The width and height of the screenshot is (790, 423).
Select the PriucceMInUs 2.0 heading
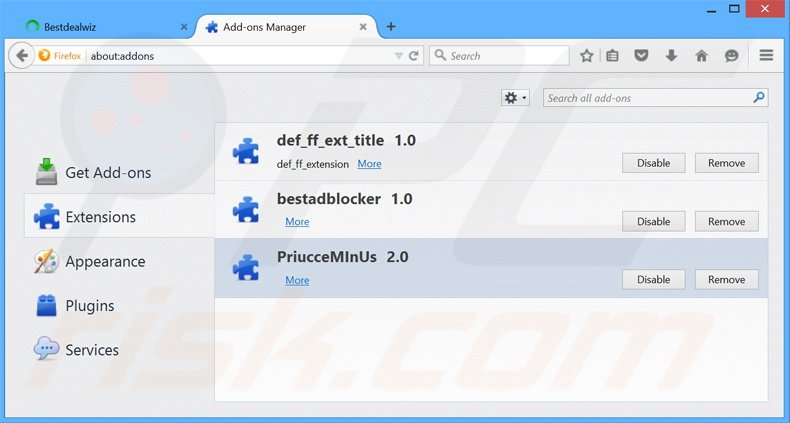(343, 257)
